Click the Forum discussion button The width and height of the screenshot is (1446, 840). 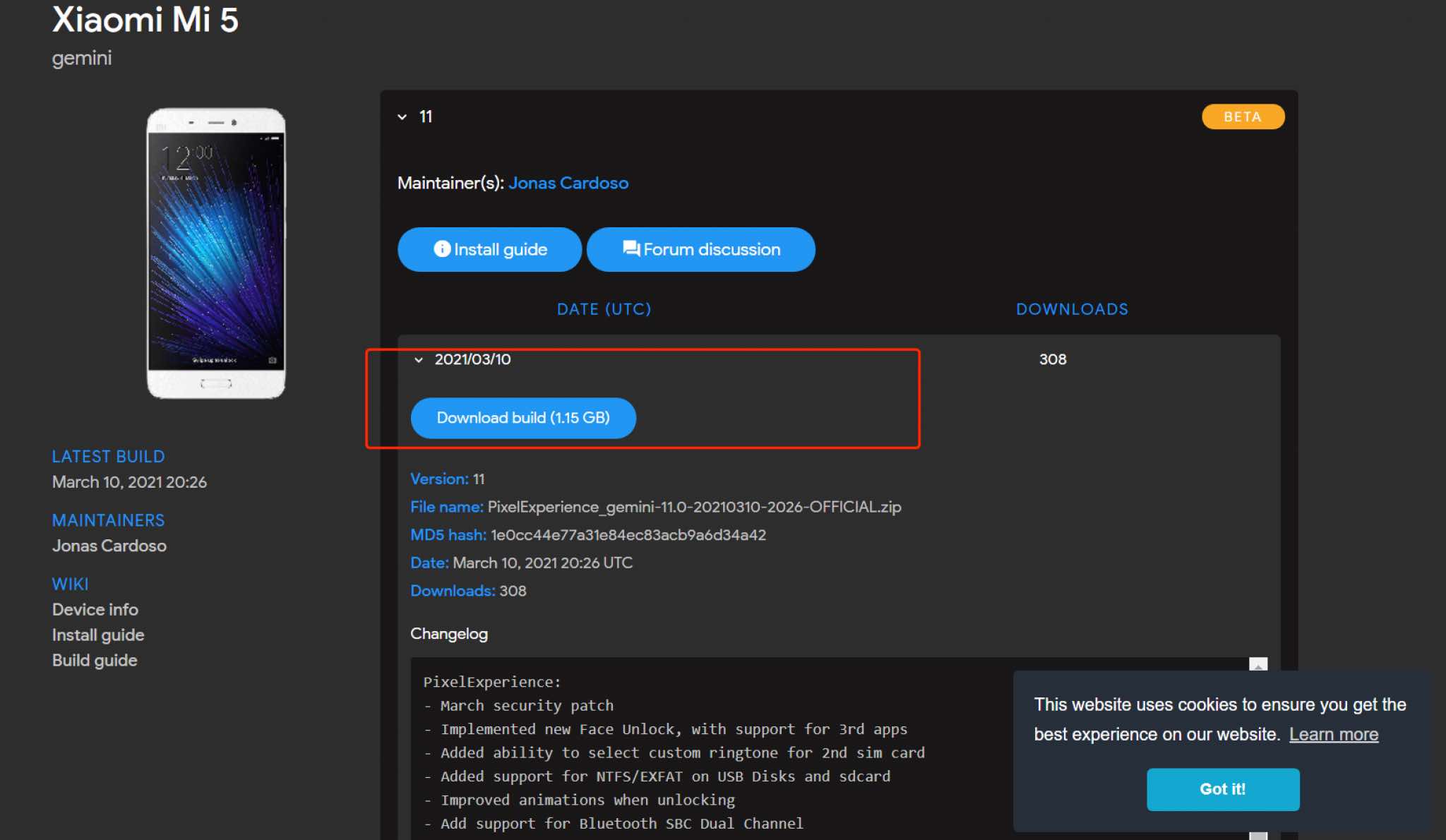coord(713,249)
